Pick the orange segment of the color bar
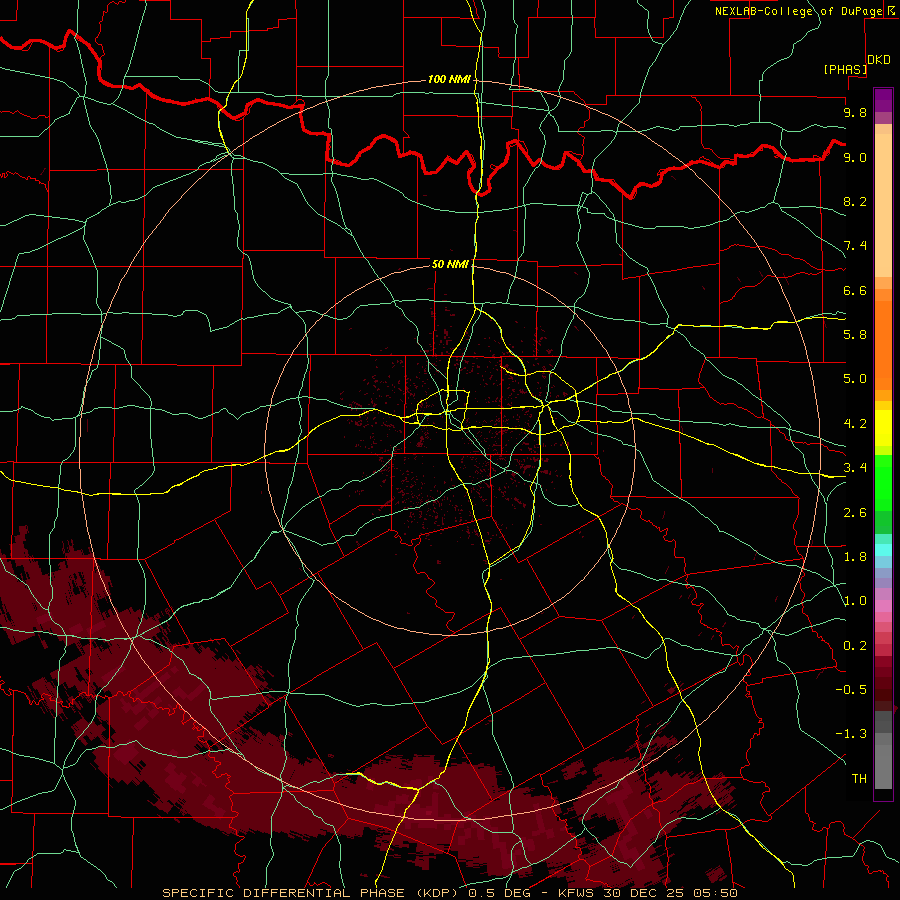The image size is (900, 900). pos(883,344)
